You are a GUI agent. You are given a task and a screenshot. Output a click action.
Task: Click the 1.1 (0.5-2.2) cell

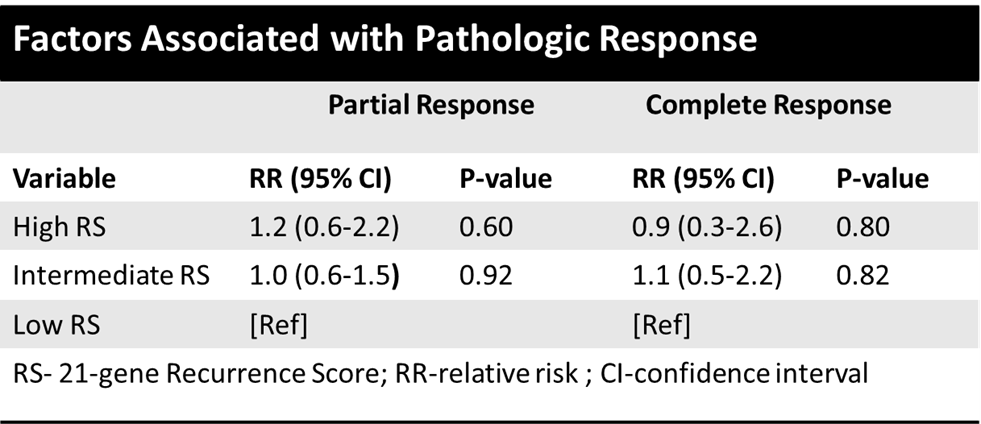pos(707,276)
